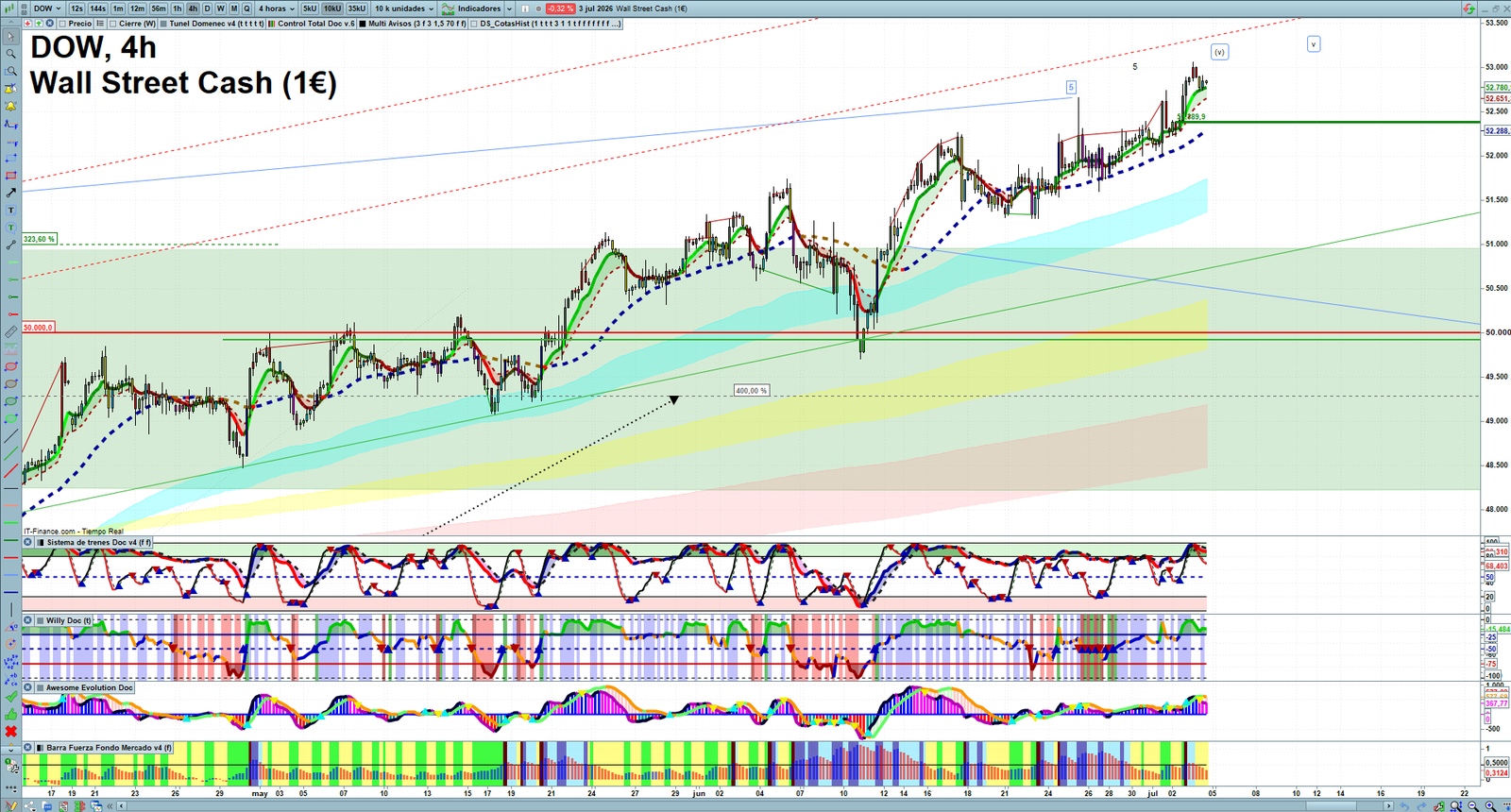Open the 10 k unidades dropdown
Screen dimensions: 1511x812
403,8
